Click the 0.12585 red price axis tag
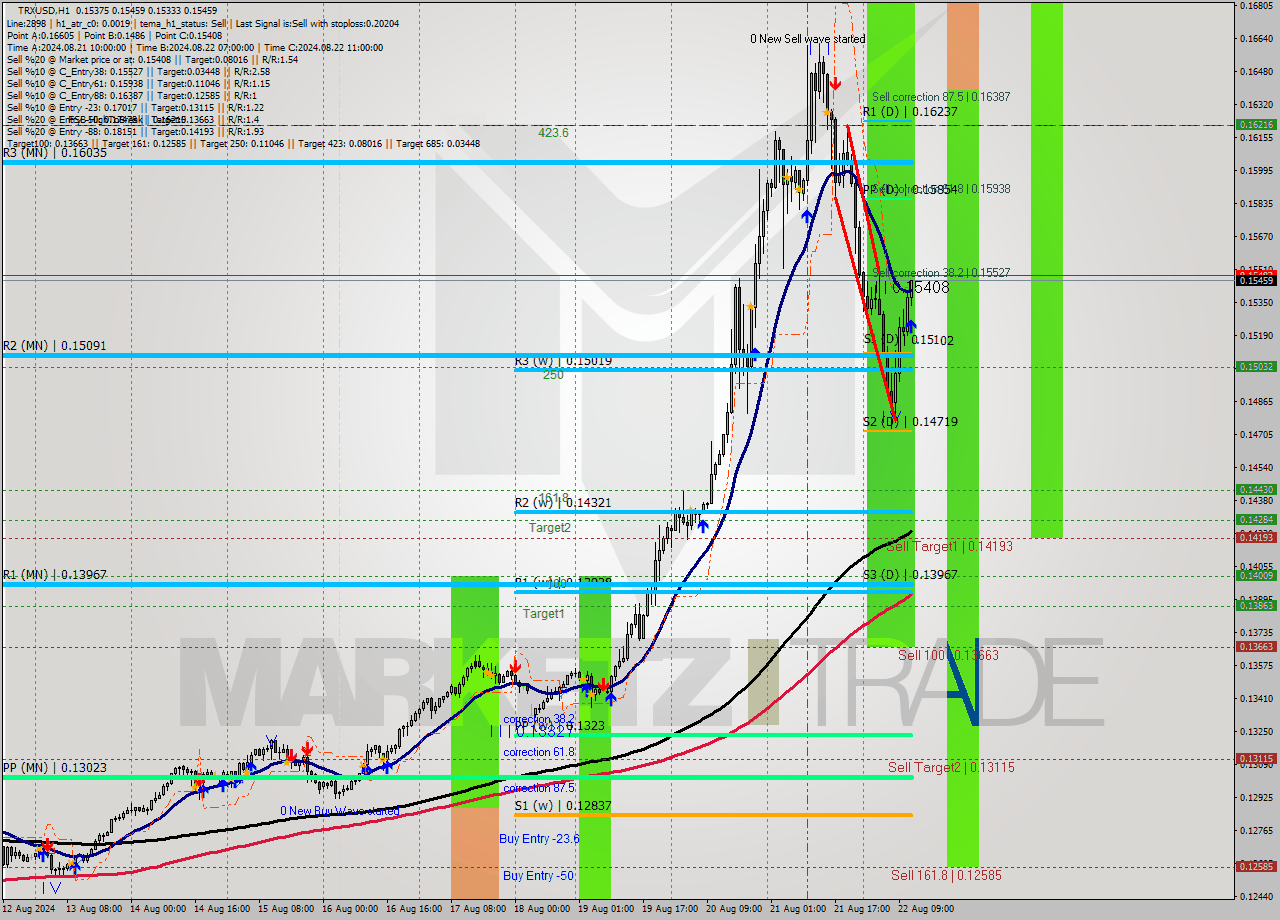 pos(1256,866)
